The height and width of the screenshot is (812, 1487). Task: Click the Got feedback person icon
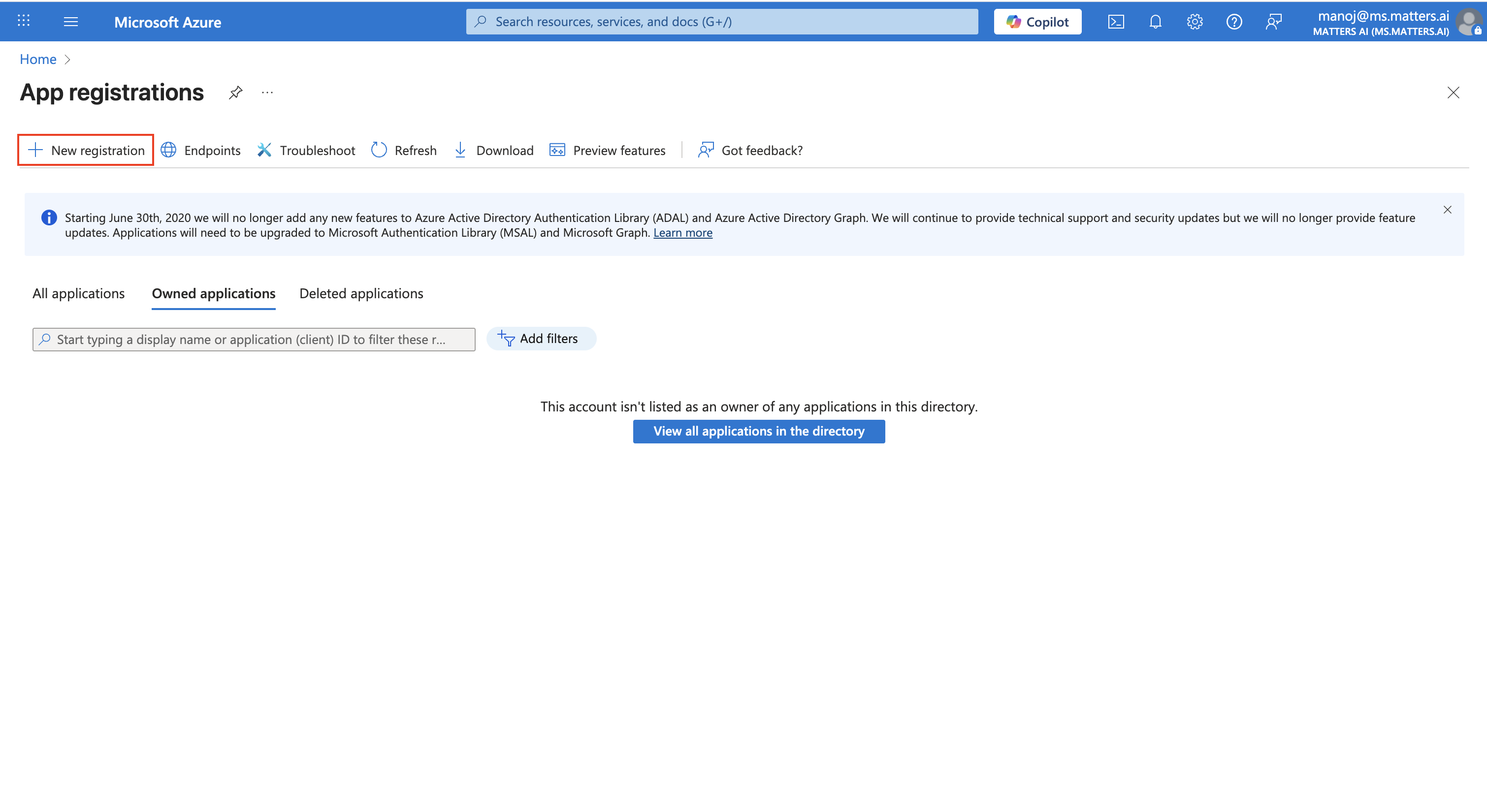[706, 150]
